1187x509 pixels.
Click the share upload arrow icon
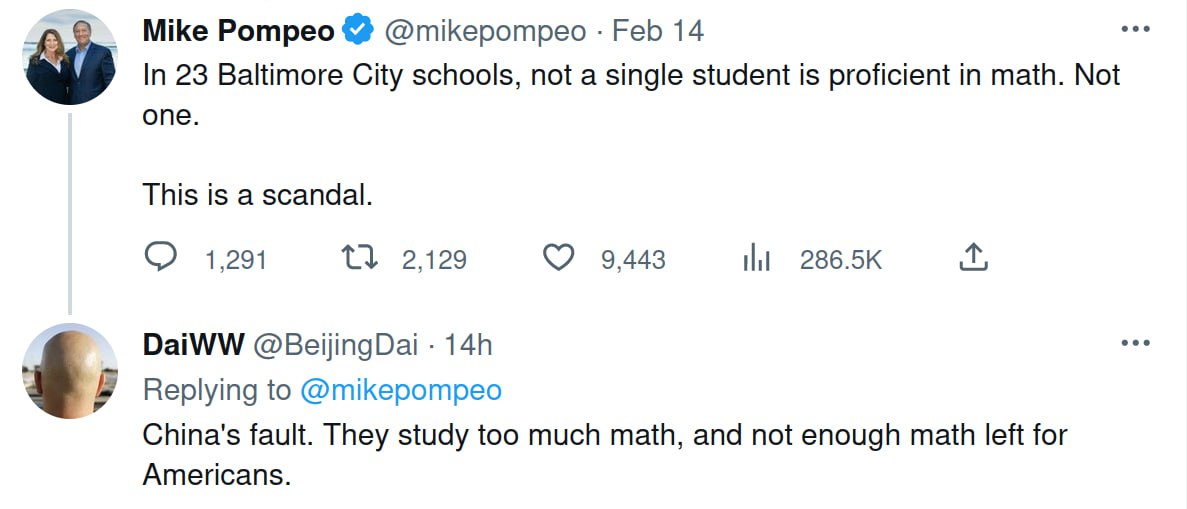[973, 258]
